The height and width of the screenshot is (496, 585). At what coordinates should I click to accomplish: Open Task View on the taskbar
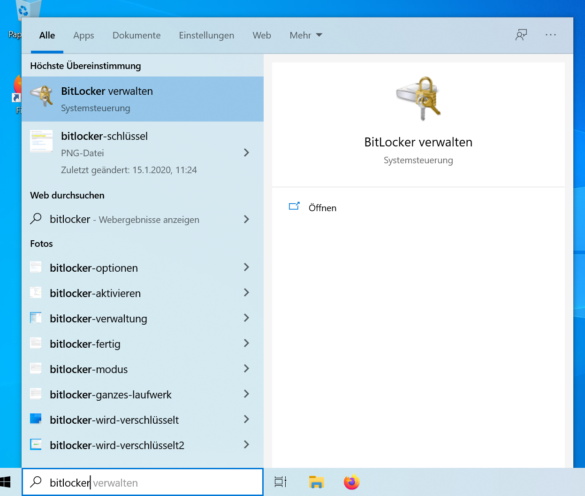281,482
